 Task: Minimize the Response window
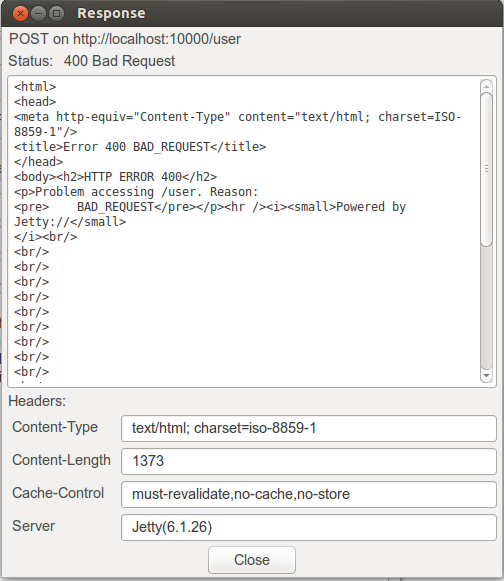(38, 14)
